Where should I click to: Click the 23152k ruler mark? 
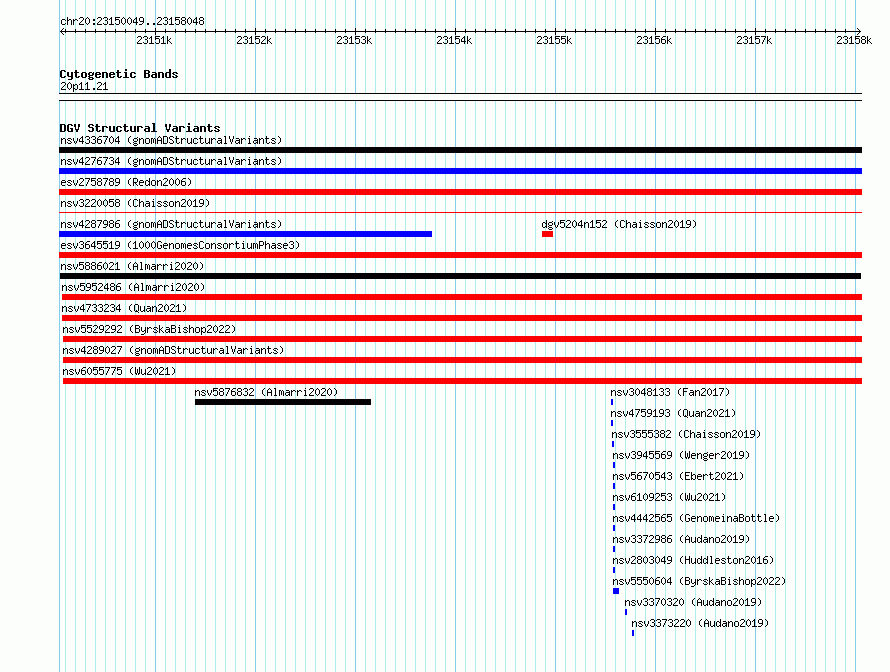tap(254, 40)
